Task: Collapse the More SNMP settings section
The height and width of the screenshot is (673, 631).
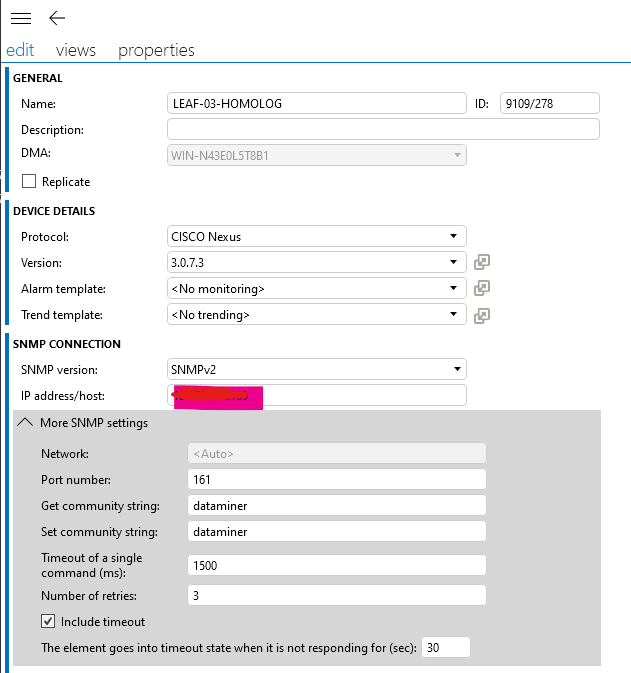Action: pos(27,423)
